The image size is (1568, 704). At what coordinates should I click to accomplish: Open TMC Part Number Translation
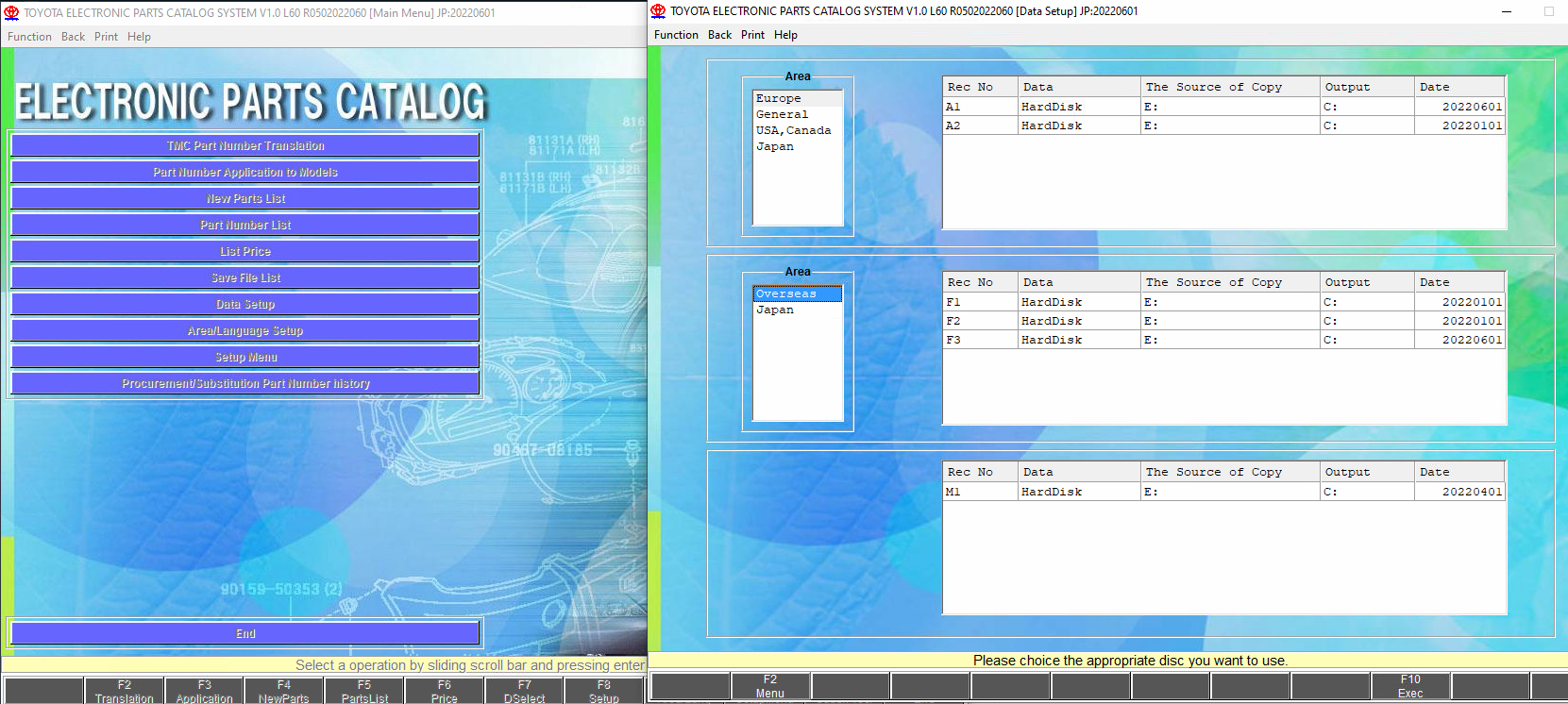pyautogui.click(x=245, y=145)
